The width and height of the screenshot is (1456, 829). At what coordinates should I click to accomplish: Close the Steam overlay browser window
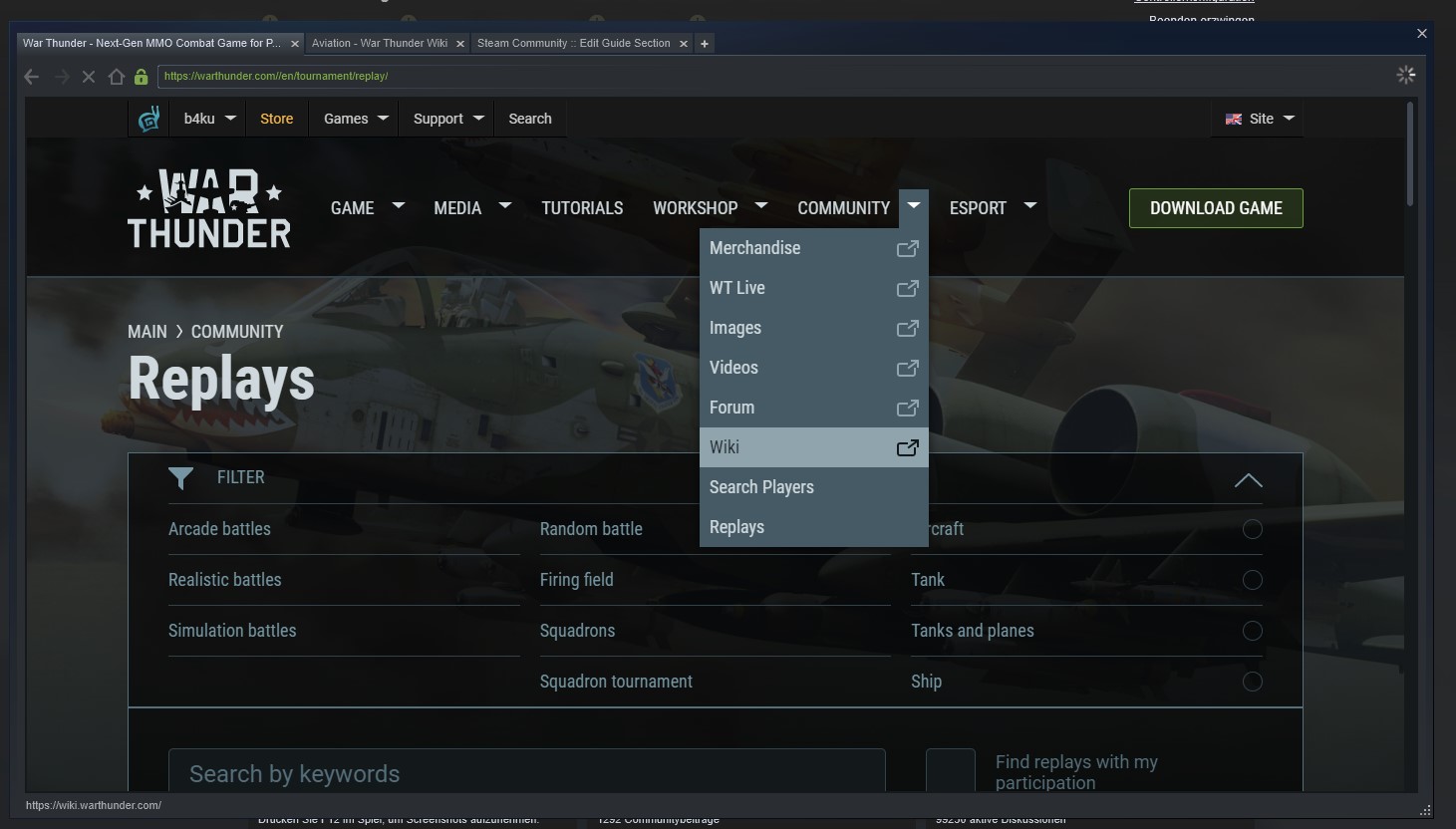[1422, 34]
